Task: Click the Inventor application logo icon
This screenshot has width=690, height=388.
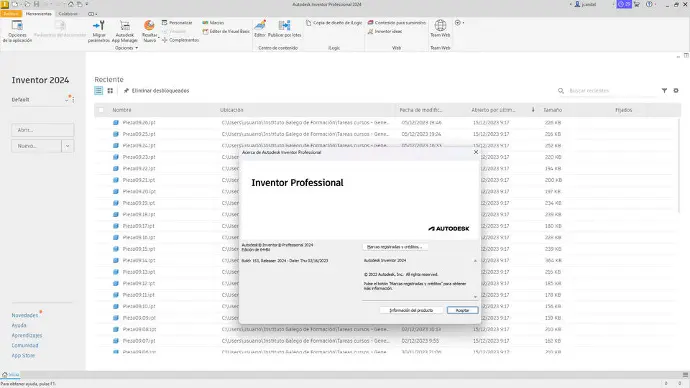Action: click(x=4, y=4)
